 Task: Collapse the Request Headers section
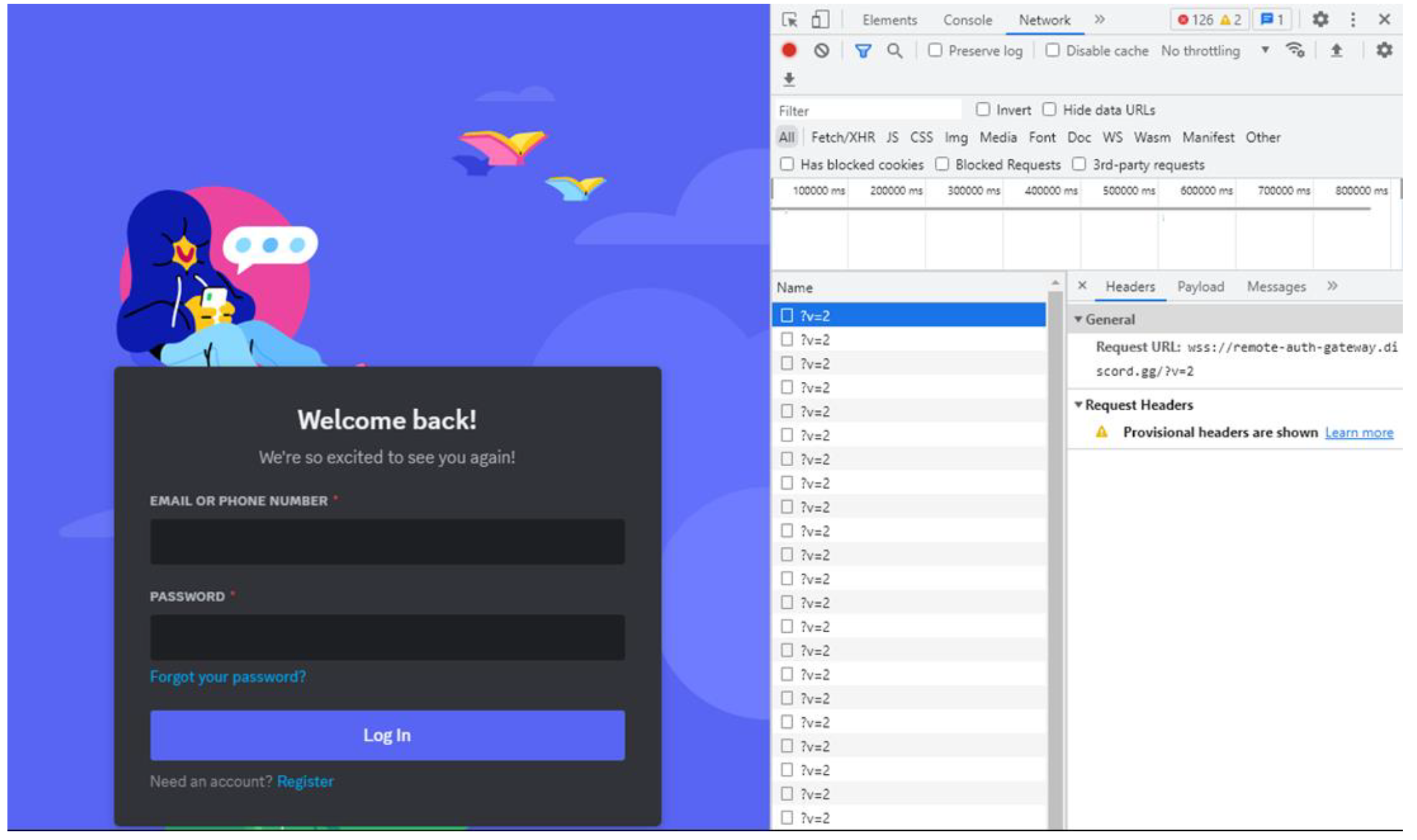pyautogui.click(x=1078, y=405)
